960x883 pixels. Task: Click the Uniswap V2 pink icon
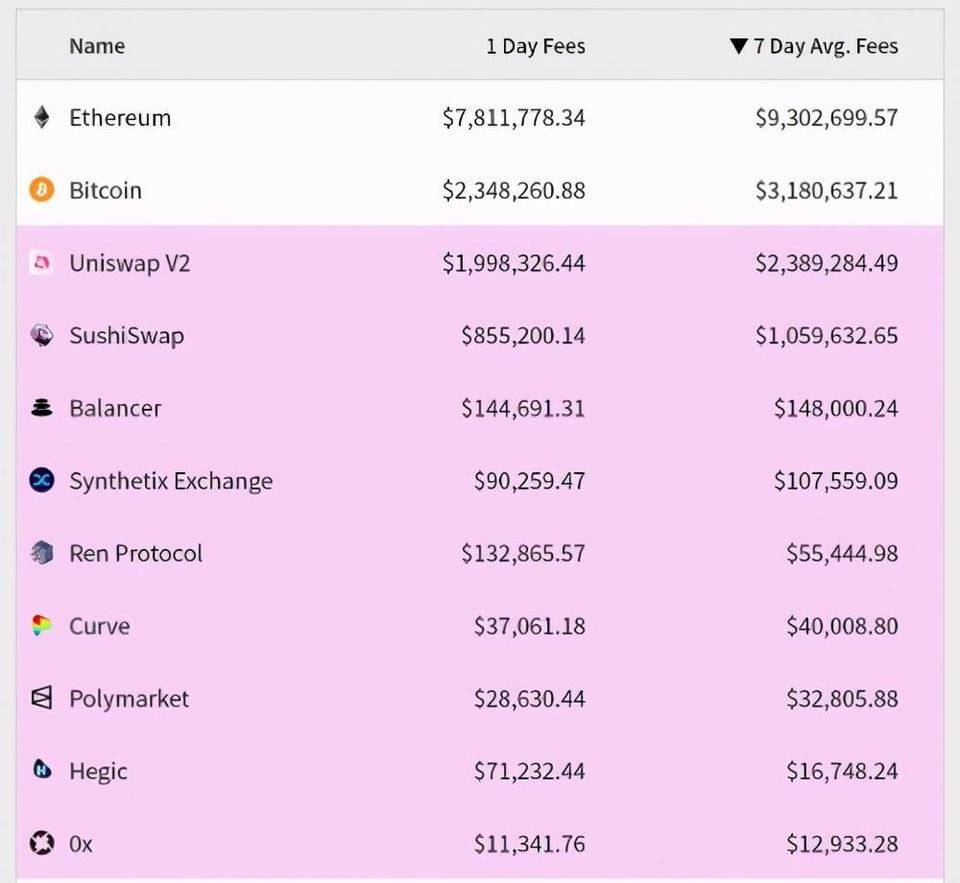pos(41,263)
